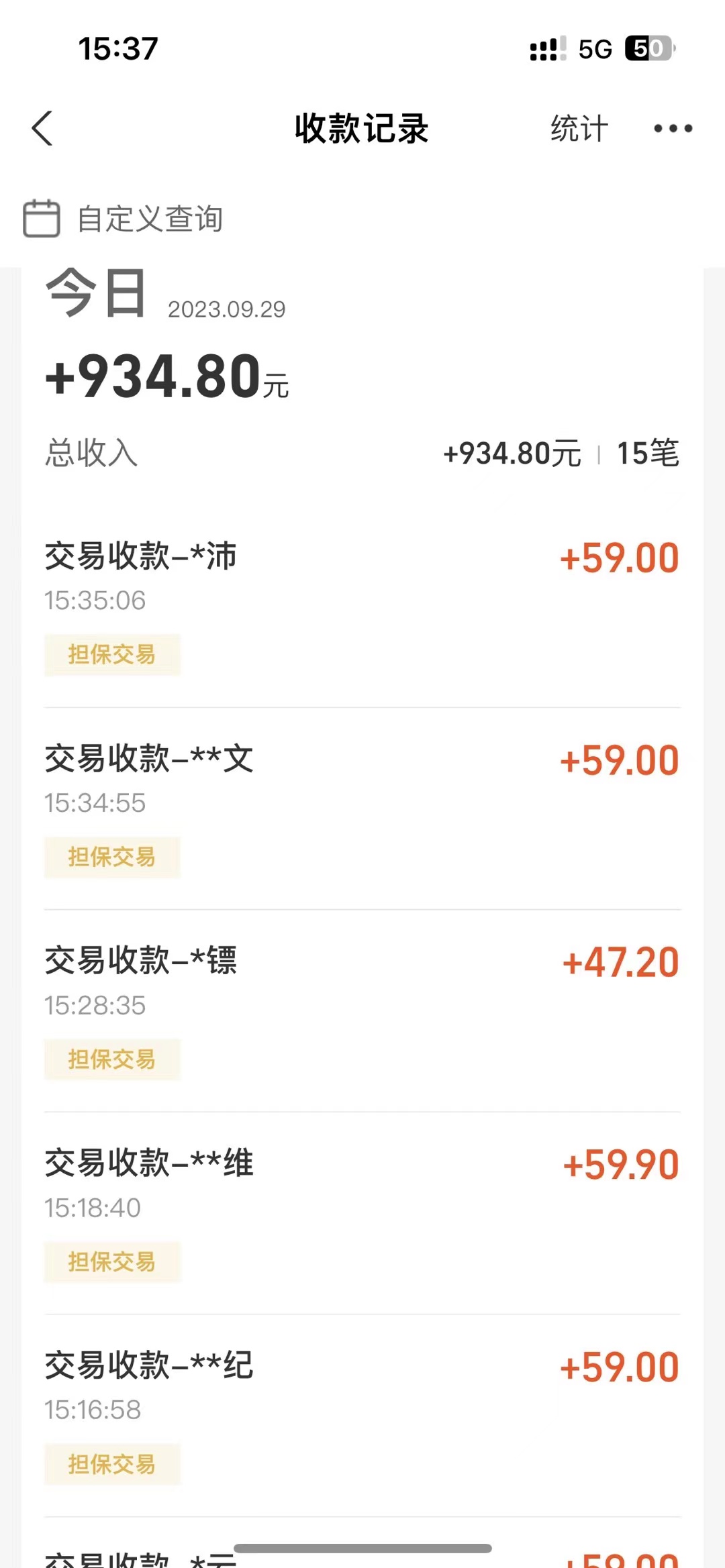Tap the 15笔 transaction count
This screenshot has height=1568, width=725.
point(648,453)
